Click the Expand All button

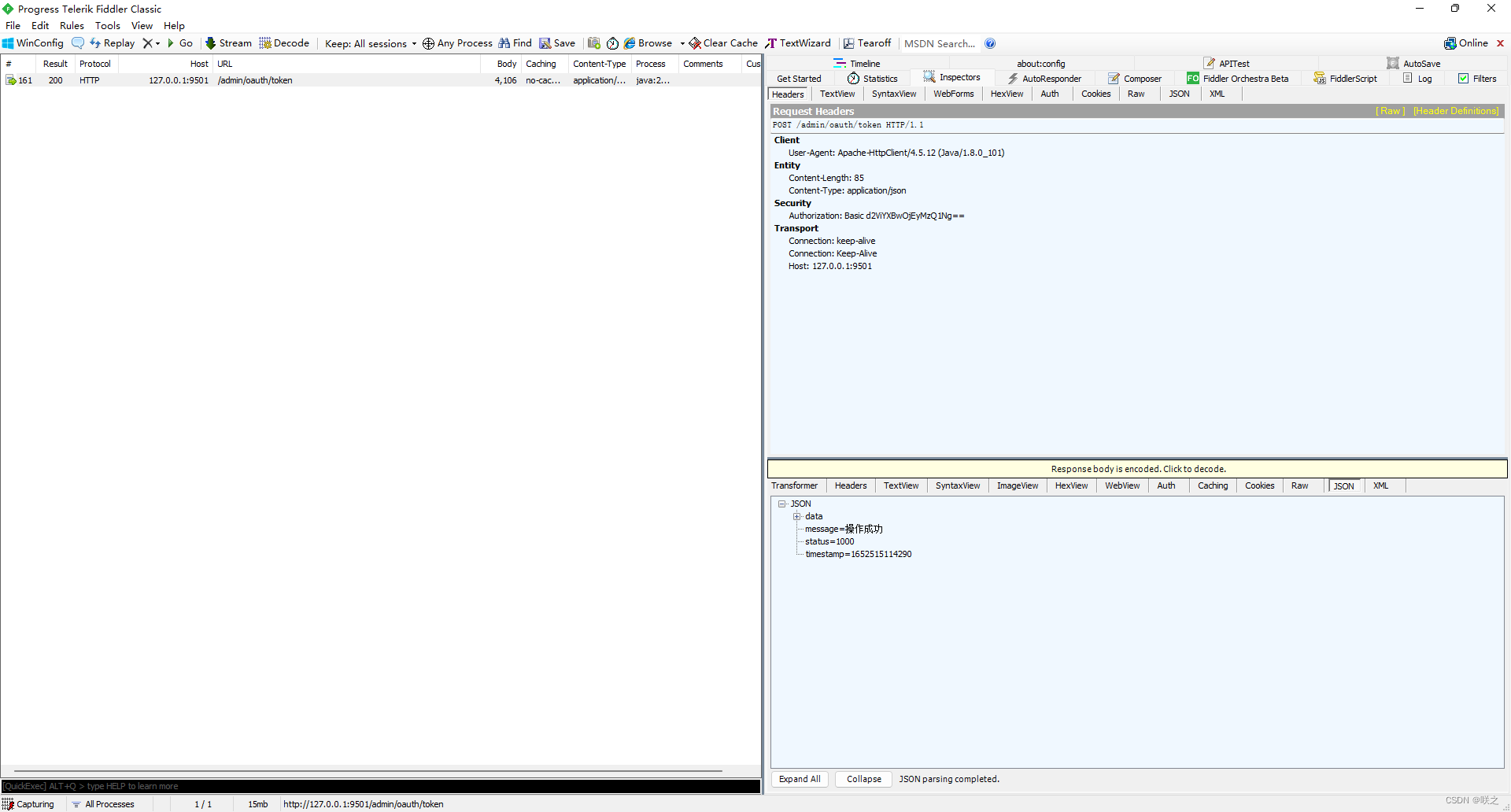coord(799,779)
